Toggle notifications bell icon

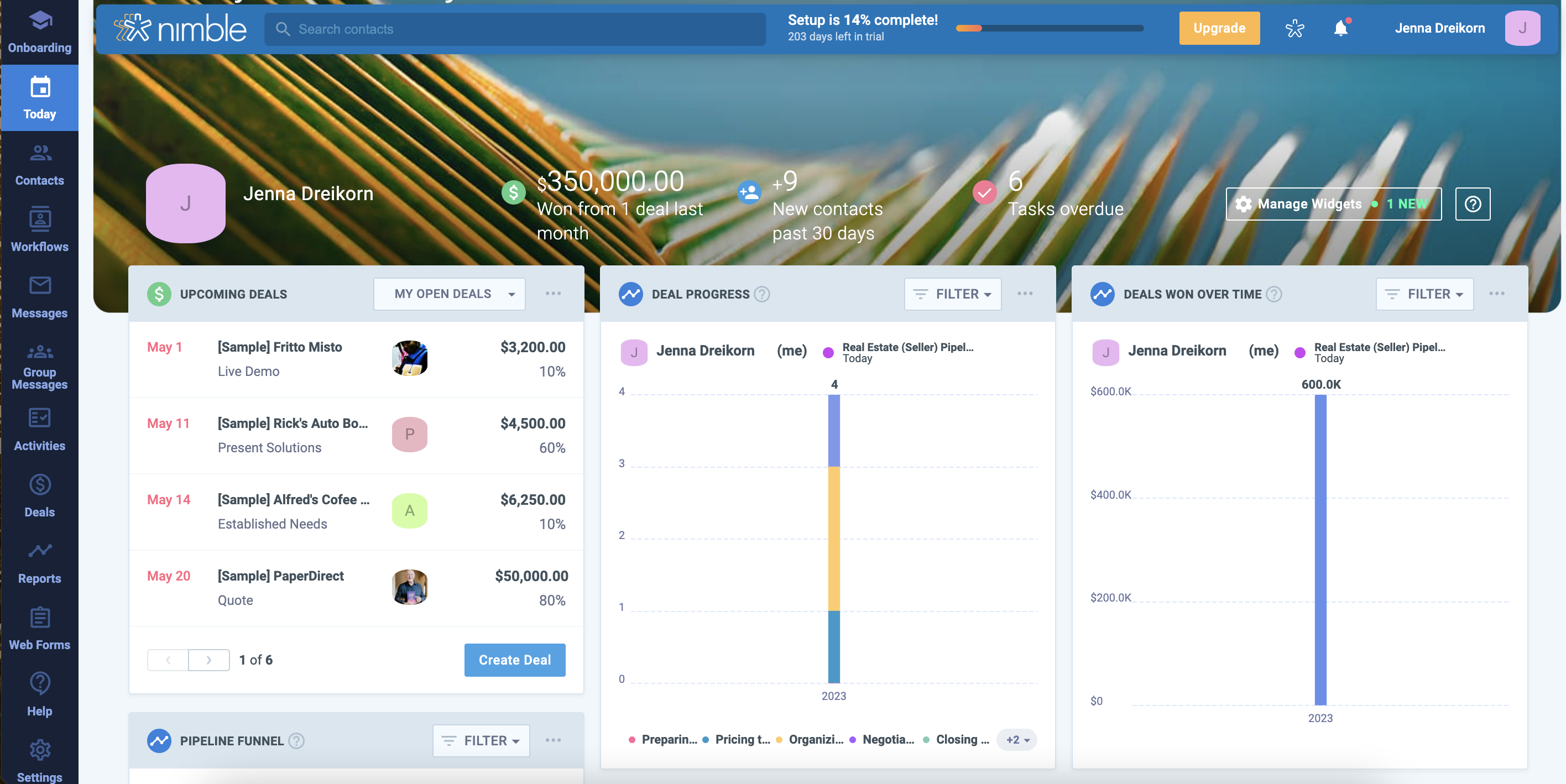tap(1342, 28)
